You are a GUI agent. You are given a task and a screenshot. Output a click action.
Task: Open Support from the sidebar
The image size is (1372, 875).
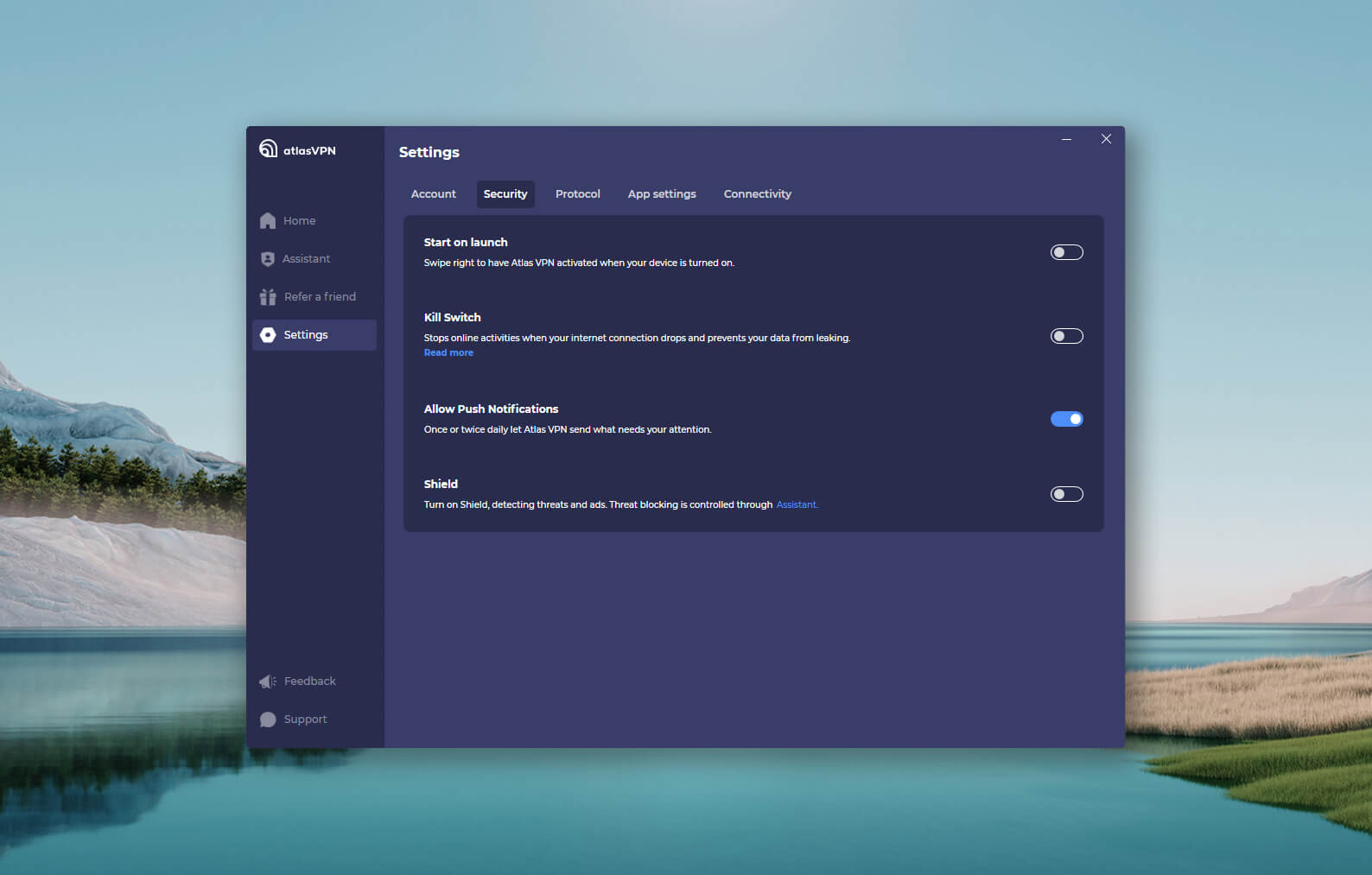click(x=314, y=720)
